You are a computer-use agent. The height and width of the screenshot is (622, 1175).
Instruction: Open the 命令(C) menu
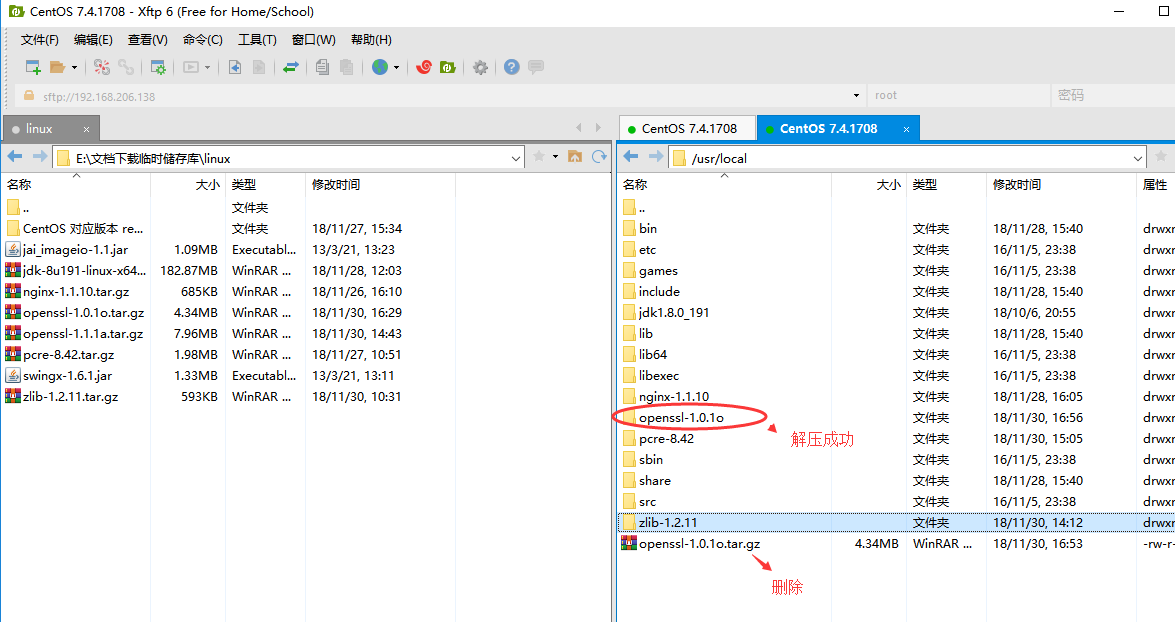coord(202,40)
